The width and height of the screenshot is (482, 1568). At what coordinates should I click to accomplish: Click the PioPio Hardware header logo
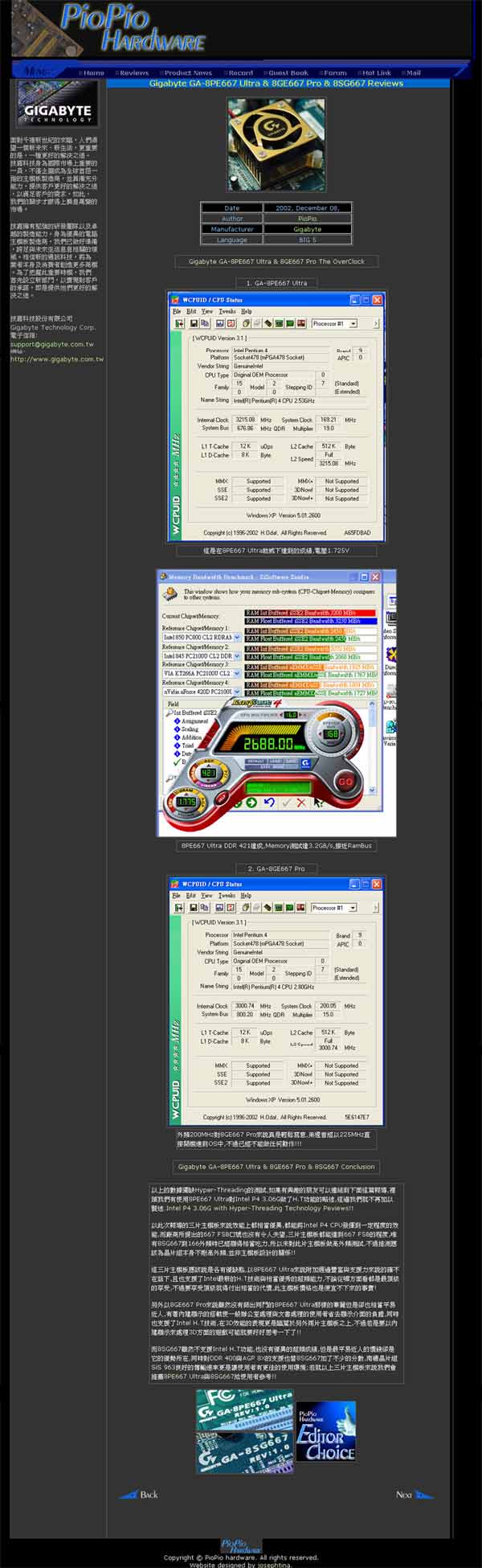[133, 29]
